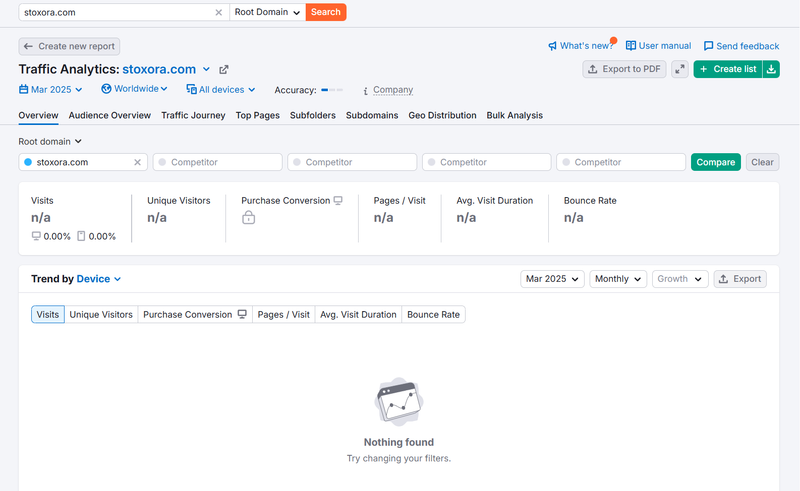Click the blue stoxora.com color dot
This screenshot has width=800, height=491.
28,162
